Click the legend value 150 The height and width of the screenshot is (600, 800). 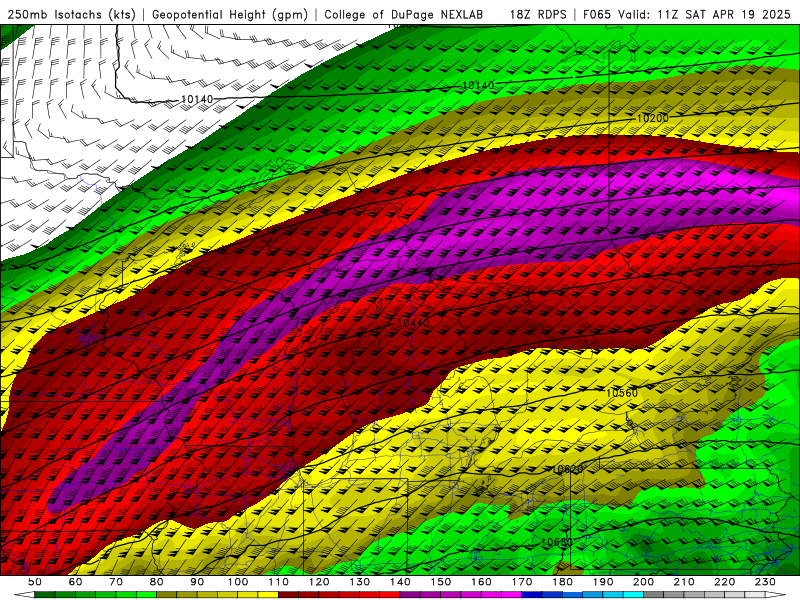coord(441,582)
